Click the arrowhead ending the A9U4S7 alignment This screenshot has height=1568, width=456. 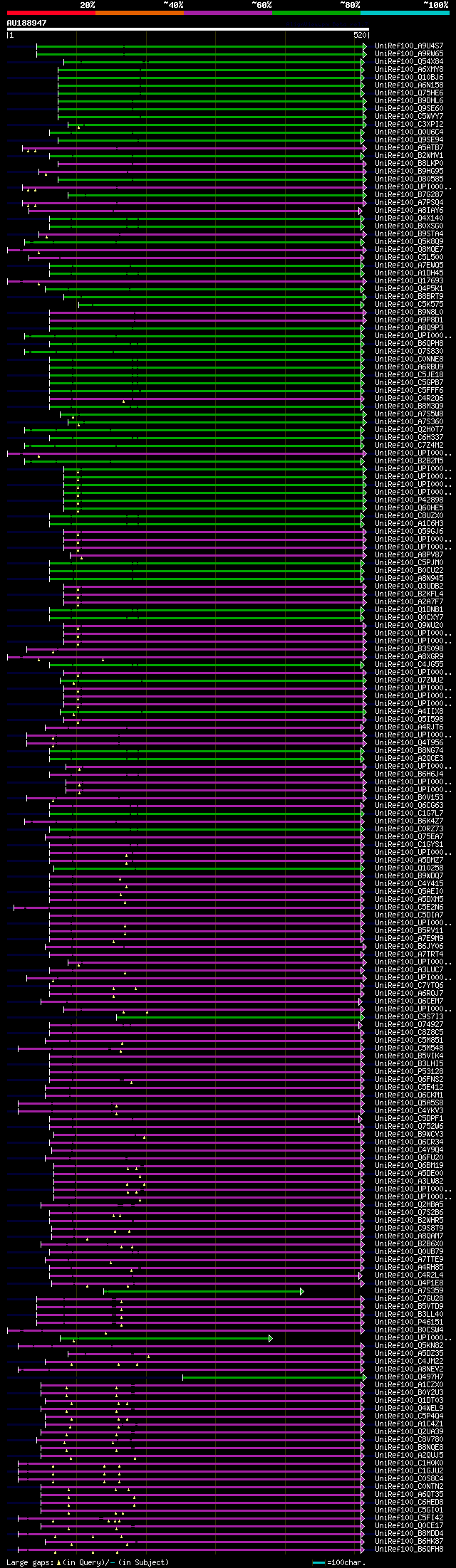[x=365, y=46]
